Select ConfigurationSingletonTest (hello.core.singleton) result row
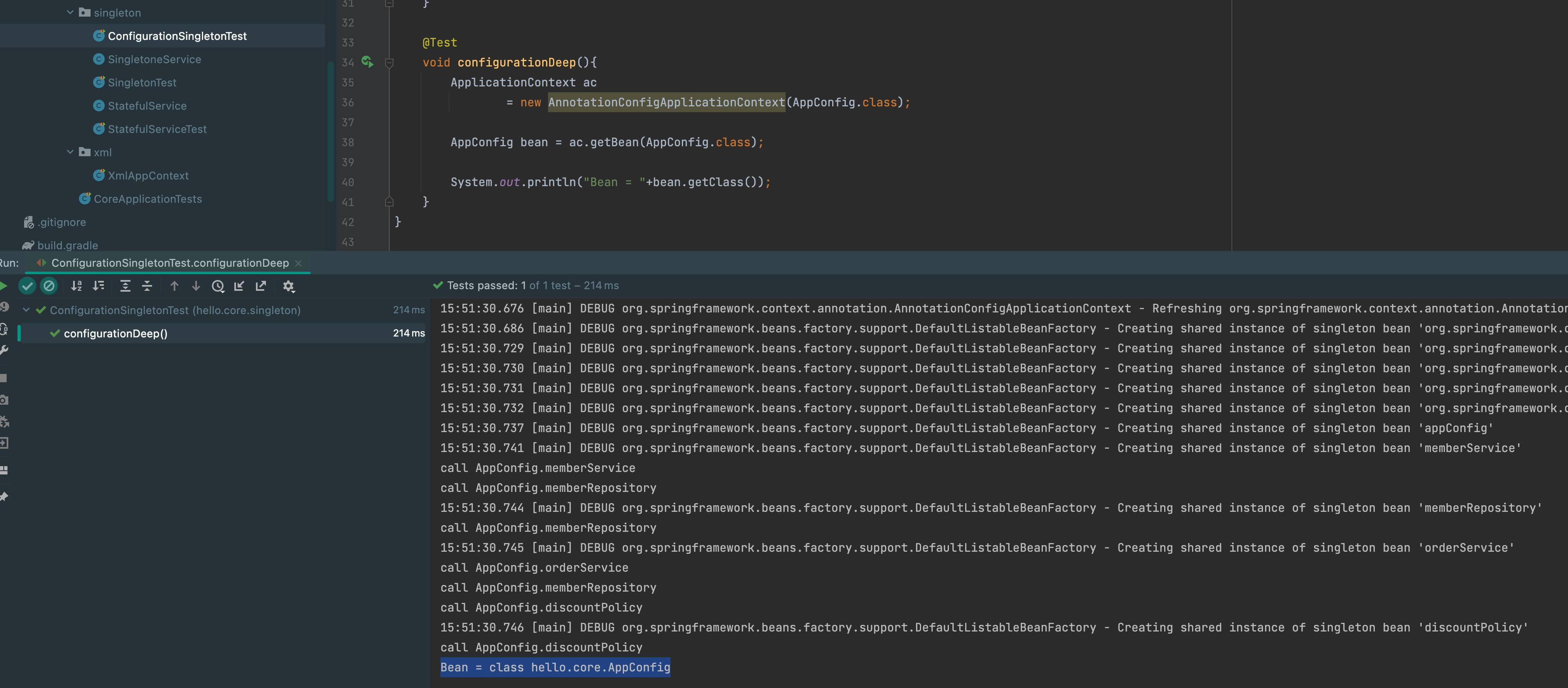Image resolution: width=1568 pixels, height=688 pixels. point(222,310)
